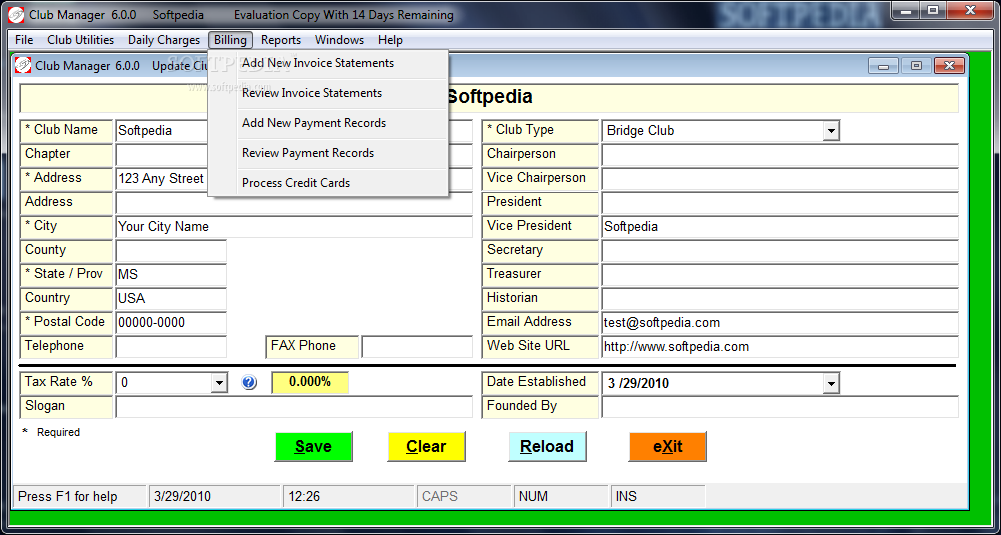Open the Date Established date picker
Screen dimensions: 1001x535
pyautogui.click(x=830, y=383)
